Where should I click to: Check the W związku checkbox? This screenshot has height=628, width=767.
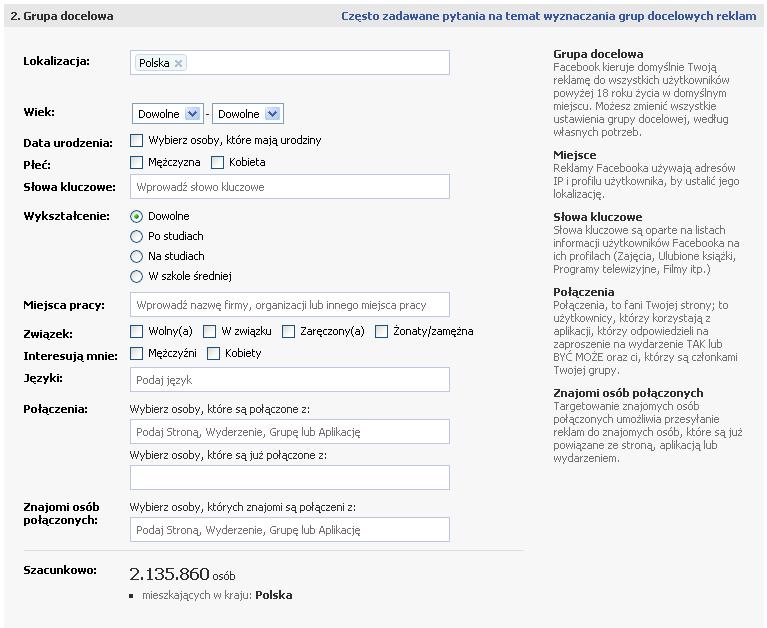[x=209, y=332]
